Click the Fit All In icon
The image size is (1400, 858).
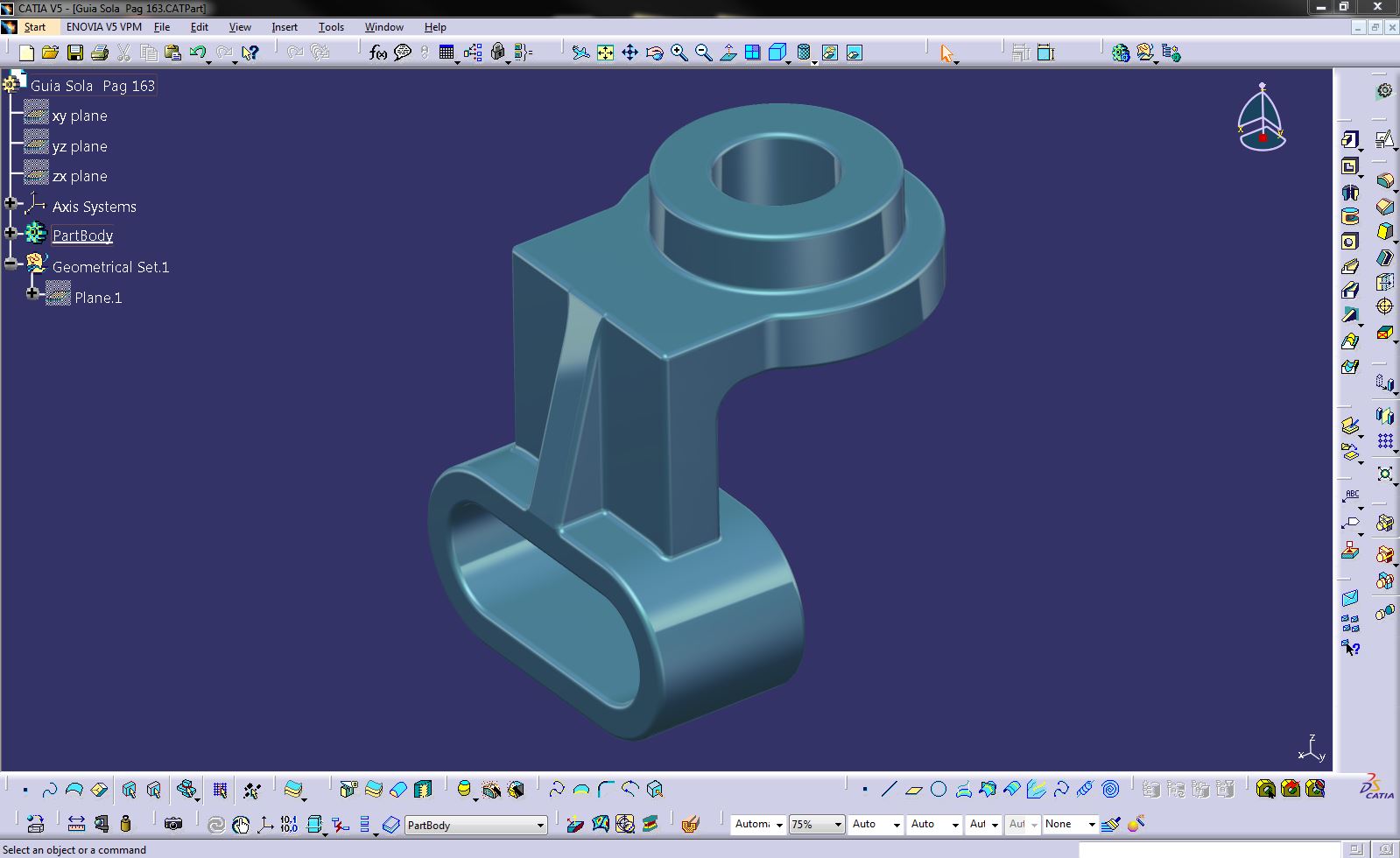[605, 53]
